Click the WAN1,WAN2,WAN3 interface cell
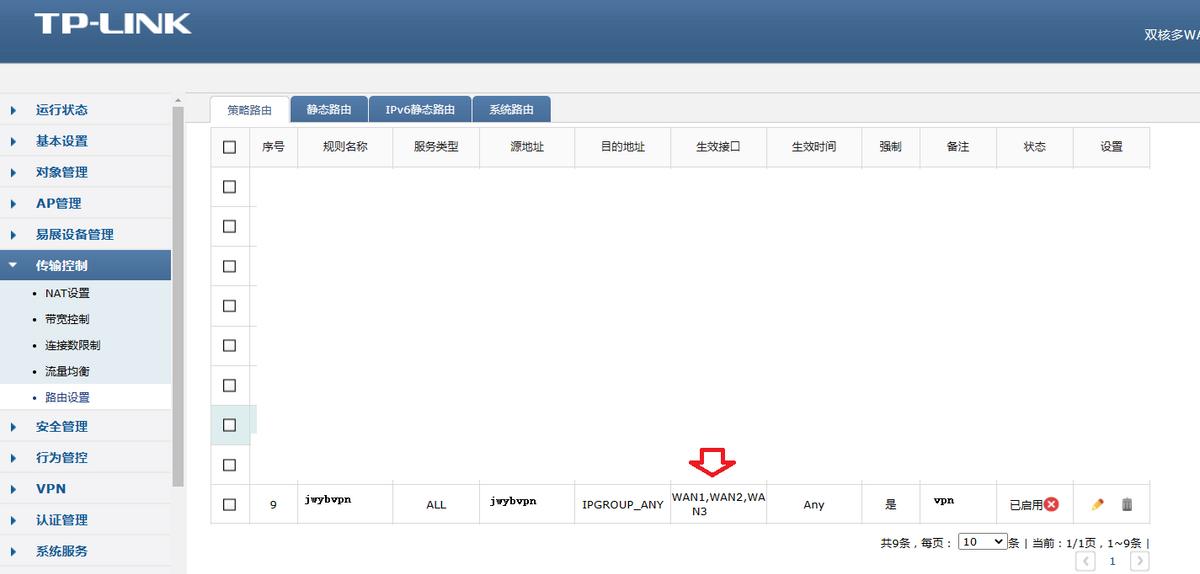Image resolution: width=1200 pixels, height=574 pixels. 718,504
